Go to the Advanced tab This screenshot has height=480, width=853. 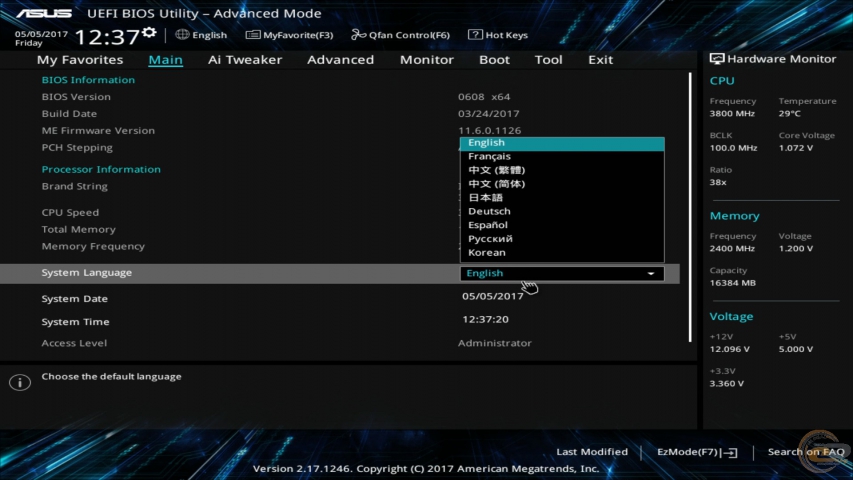[x=341, y=59]
